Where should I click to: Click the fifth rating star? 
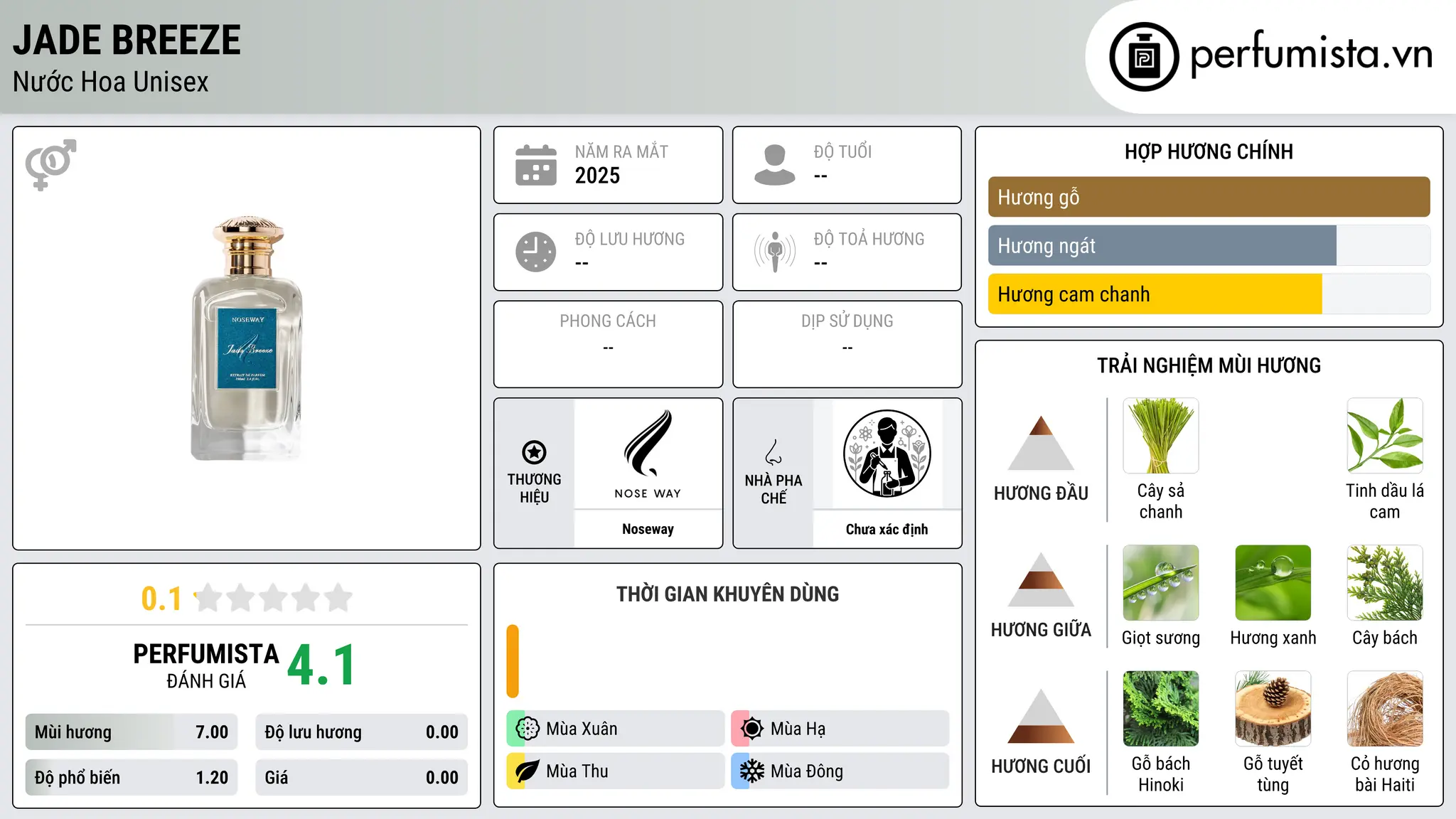point(338,598)
